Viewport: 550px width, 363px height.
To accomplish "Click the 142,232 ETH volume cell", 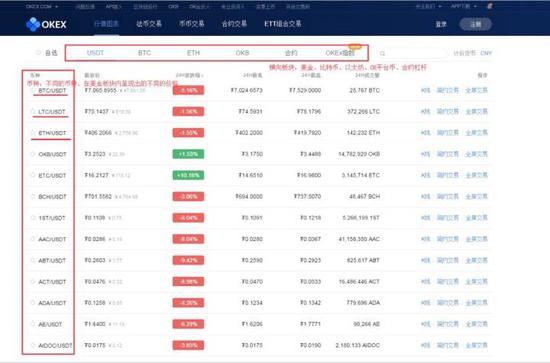I will (363, 133).
